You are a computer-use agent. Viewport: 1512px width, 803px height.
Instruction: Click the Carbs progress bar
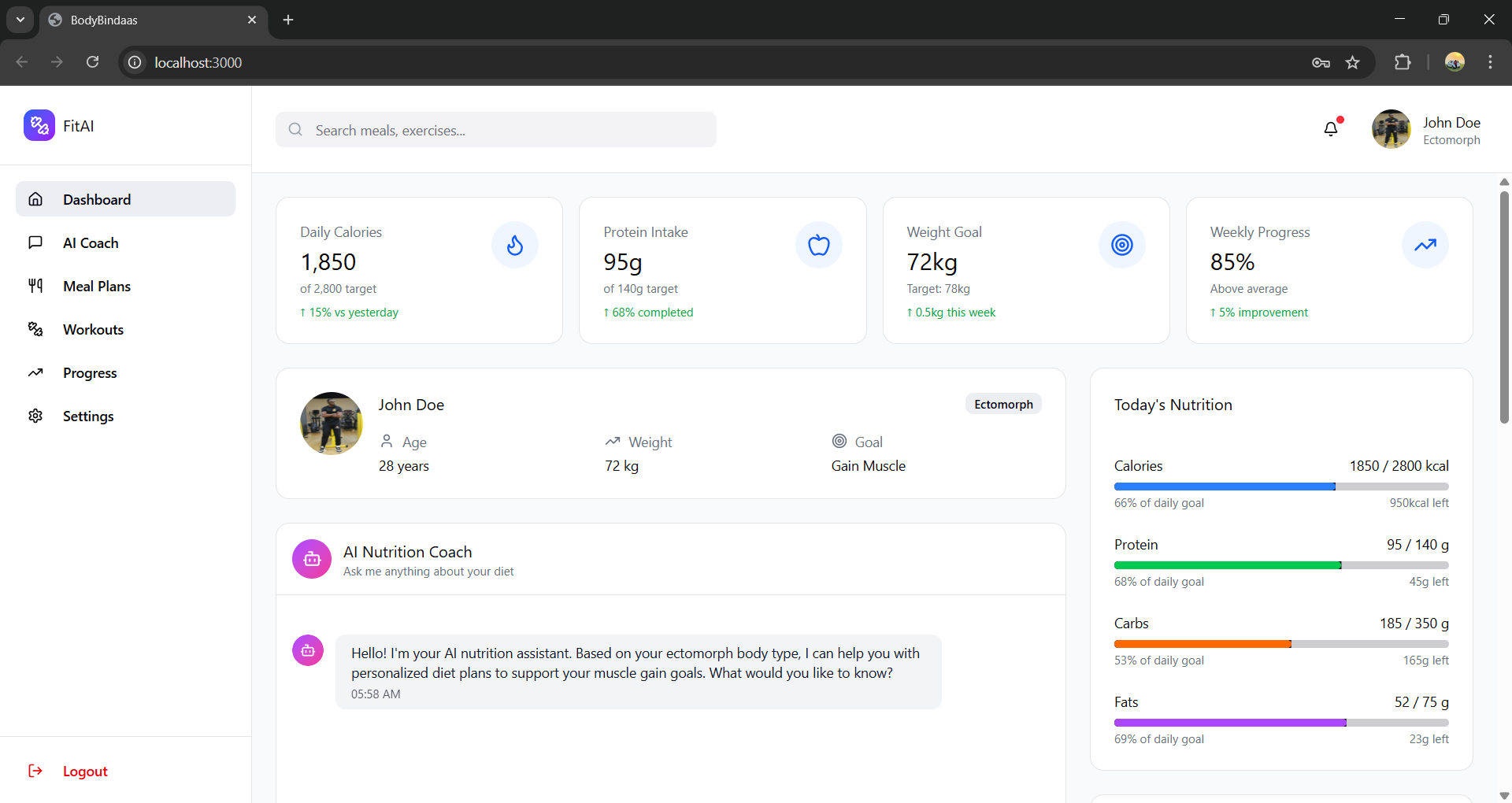(x=1281, y=644)
